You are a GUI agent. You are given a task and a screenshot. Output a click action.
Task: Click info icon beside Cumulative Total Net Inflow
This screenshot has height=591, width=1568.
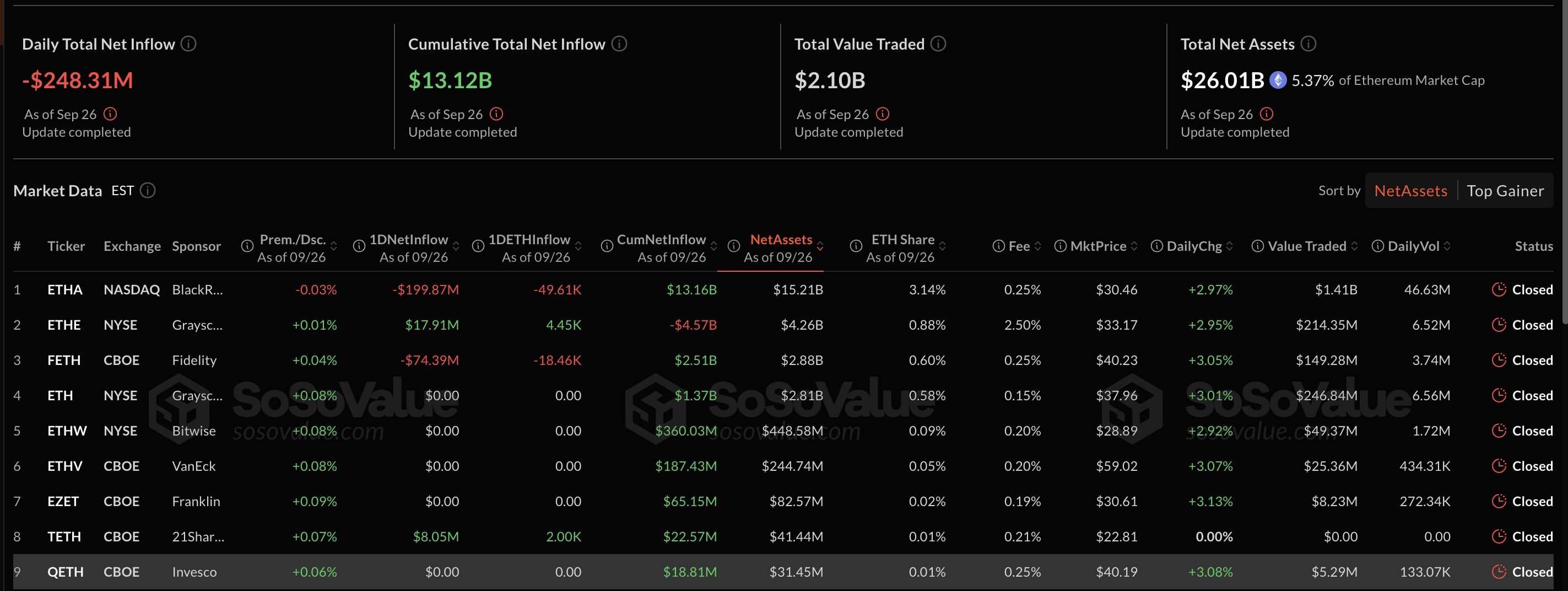(619, 44)
